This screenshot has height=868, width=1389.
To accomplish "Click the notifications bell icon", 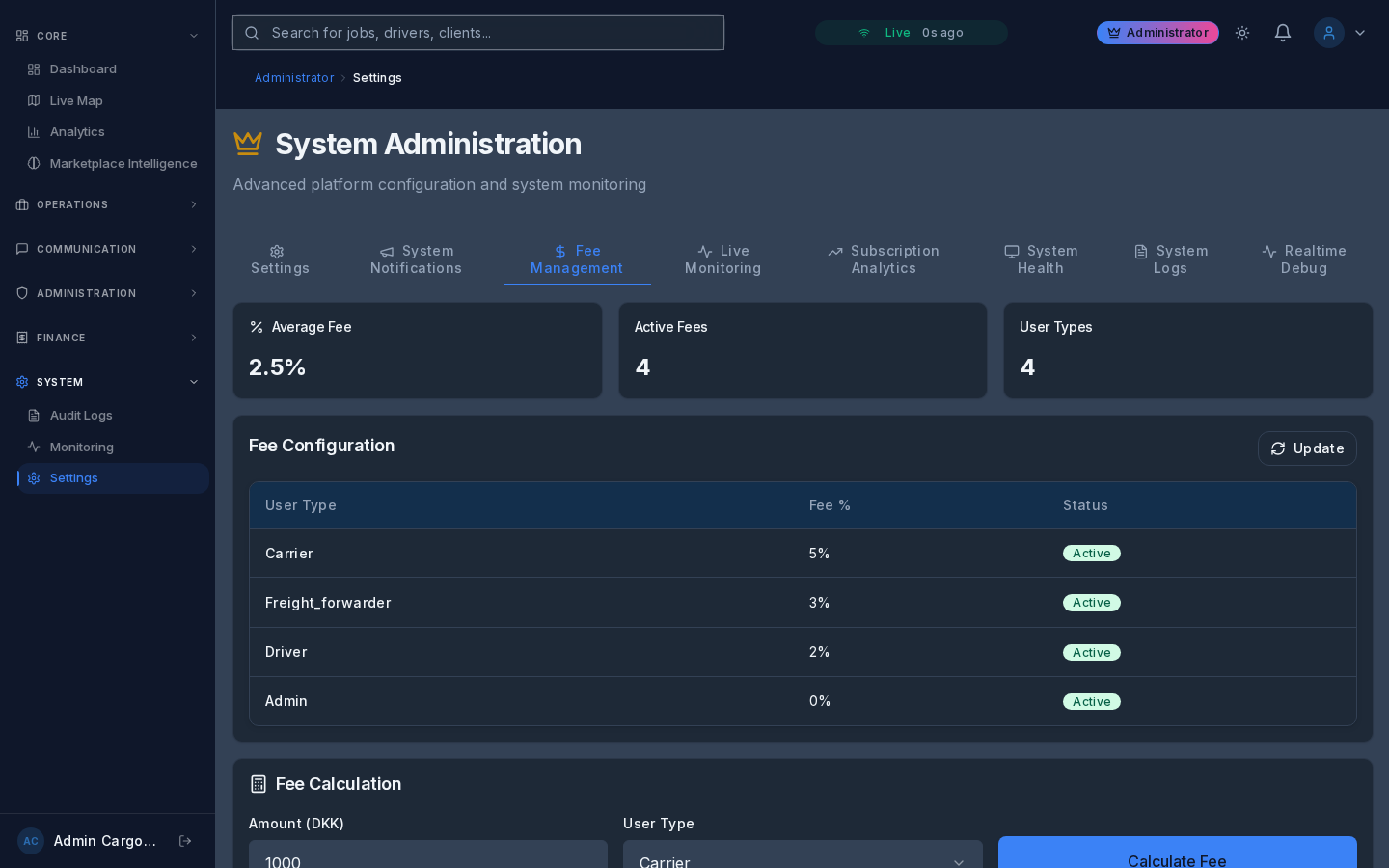I will coord(1282,33).
